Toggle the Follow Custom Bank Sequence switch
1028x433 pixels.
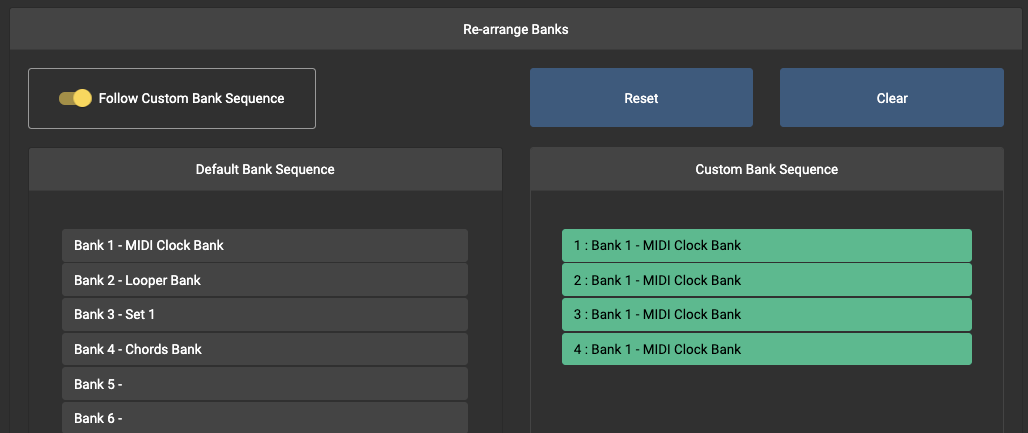[x=75, y=98]
